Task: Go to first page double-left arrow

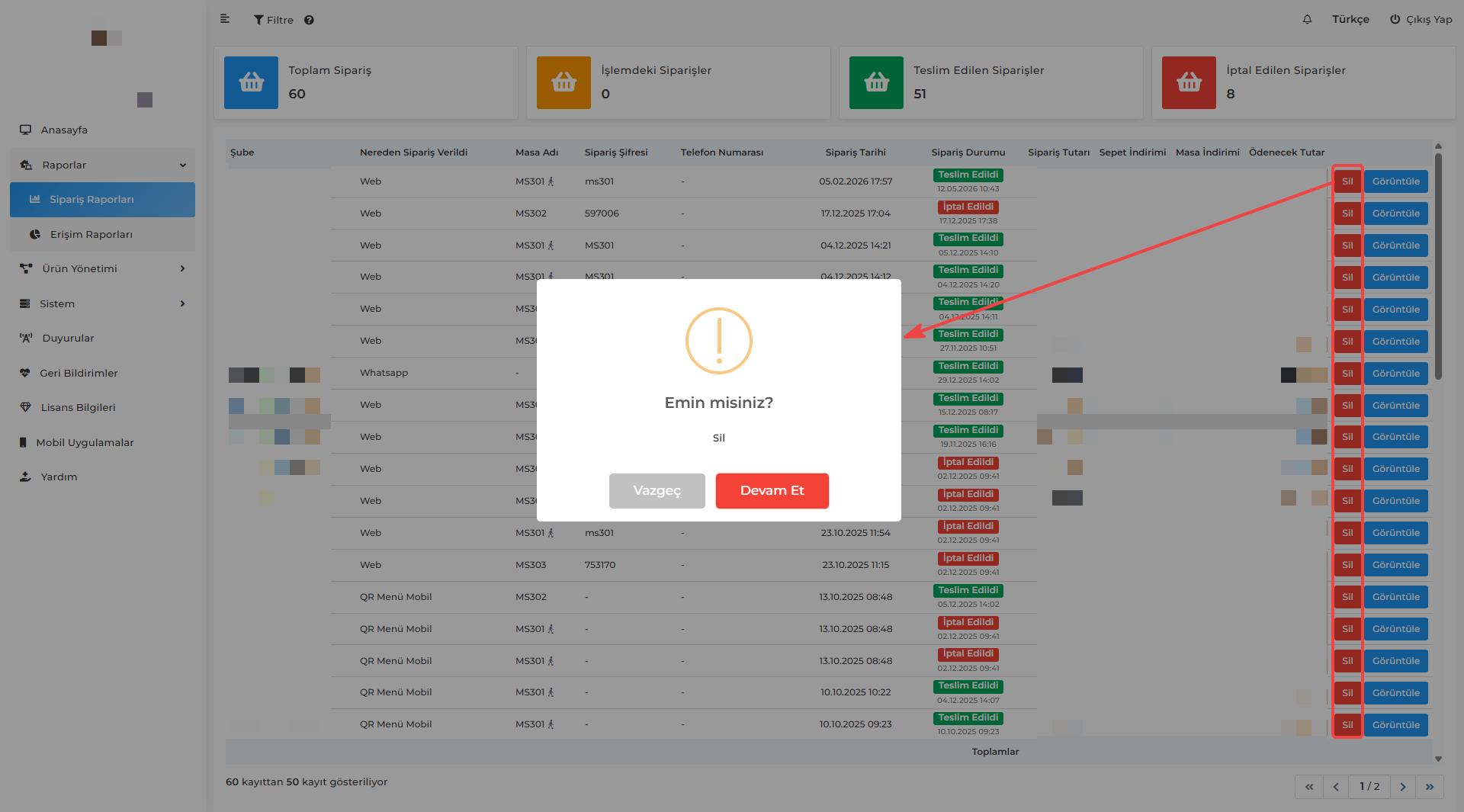Action: click(x=1308, y=787)
